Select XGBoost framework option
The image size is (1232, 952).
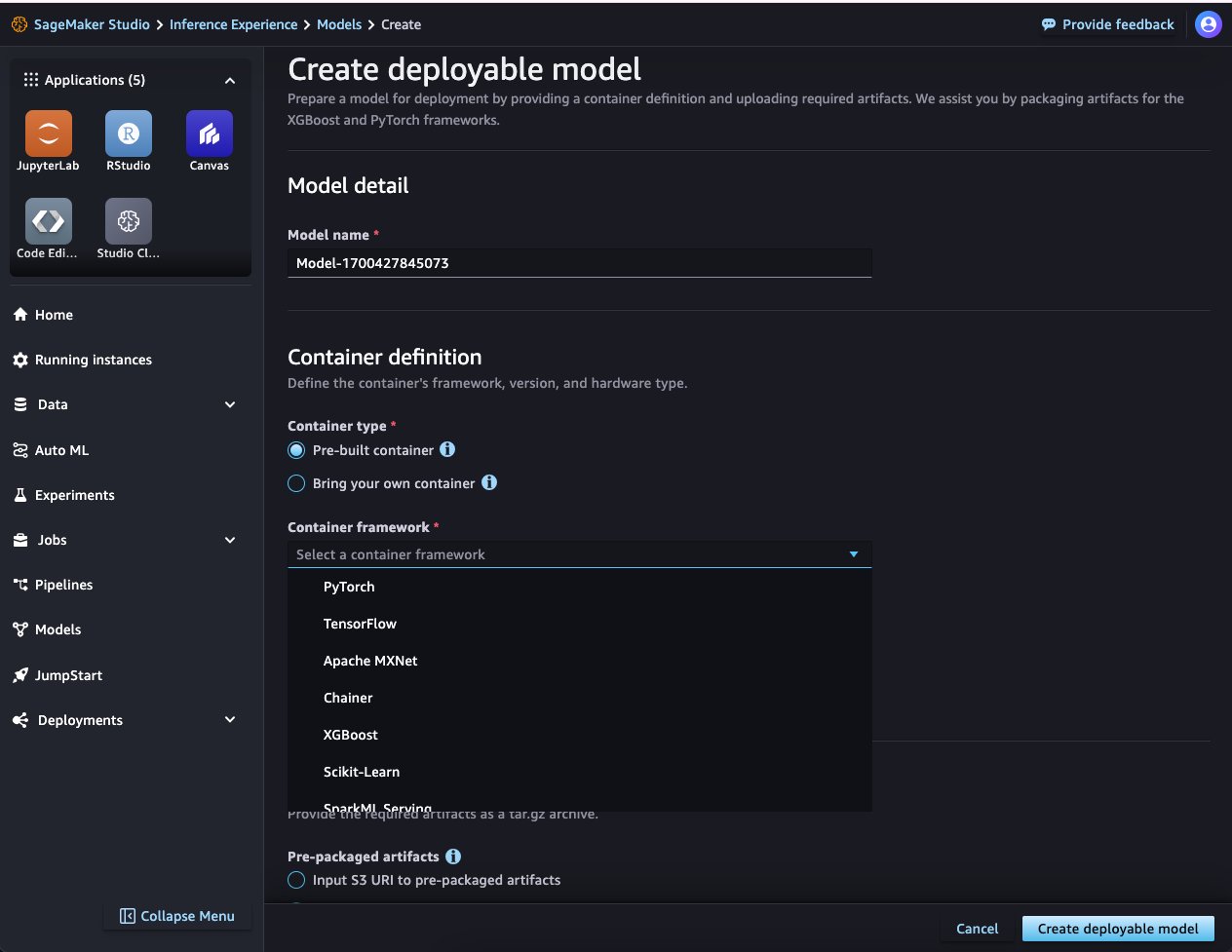tap(580, 735)
